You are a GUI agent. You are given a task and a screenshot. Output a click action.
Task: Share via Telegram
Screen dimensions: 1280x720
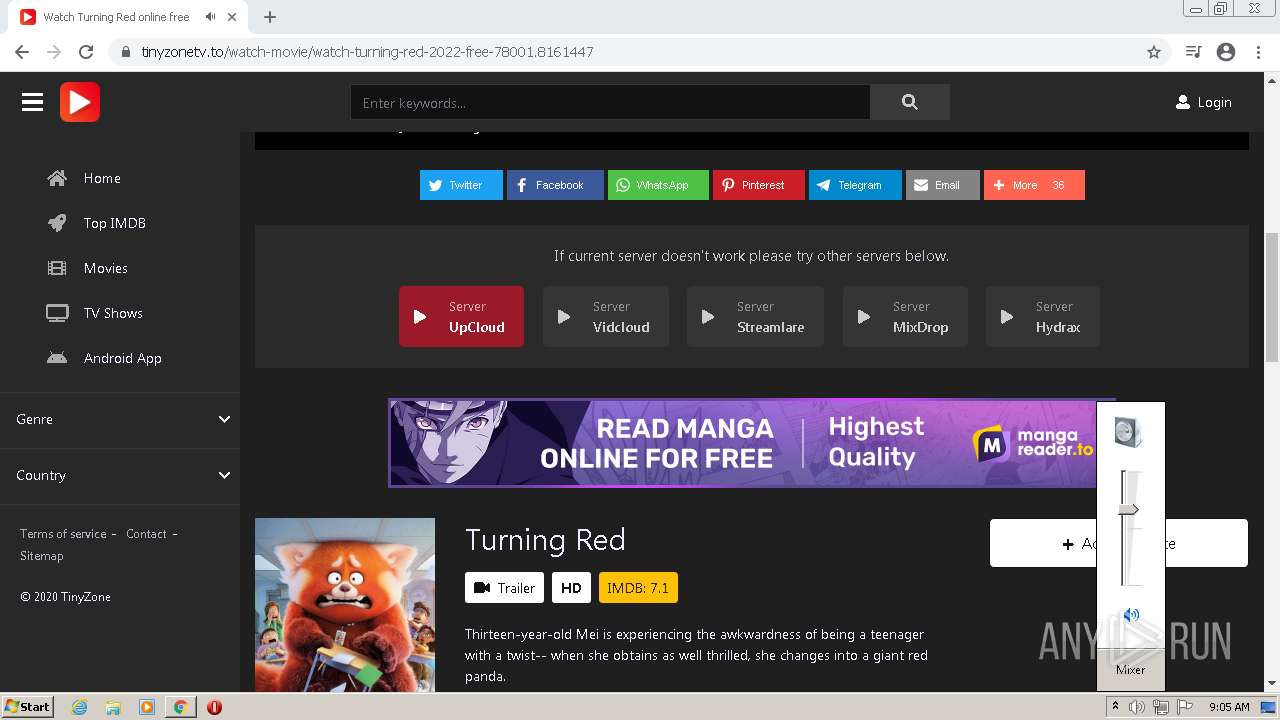pos(855,185)
